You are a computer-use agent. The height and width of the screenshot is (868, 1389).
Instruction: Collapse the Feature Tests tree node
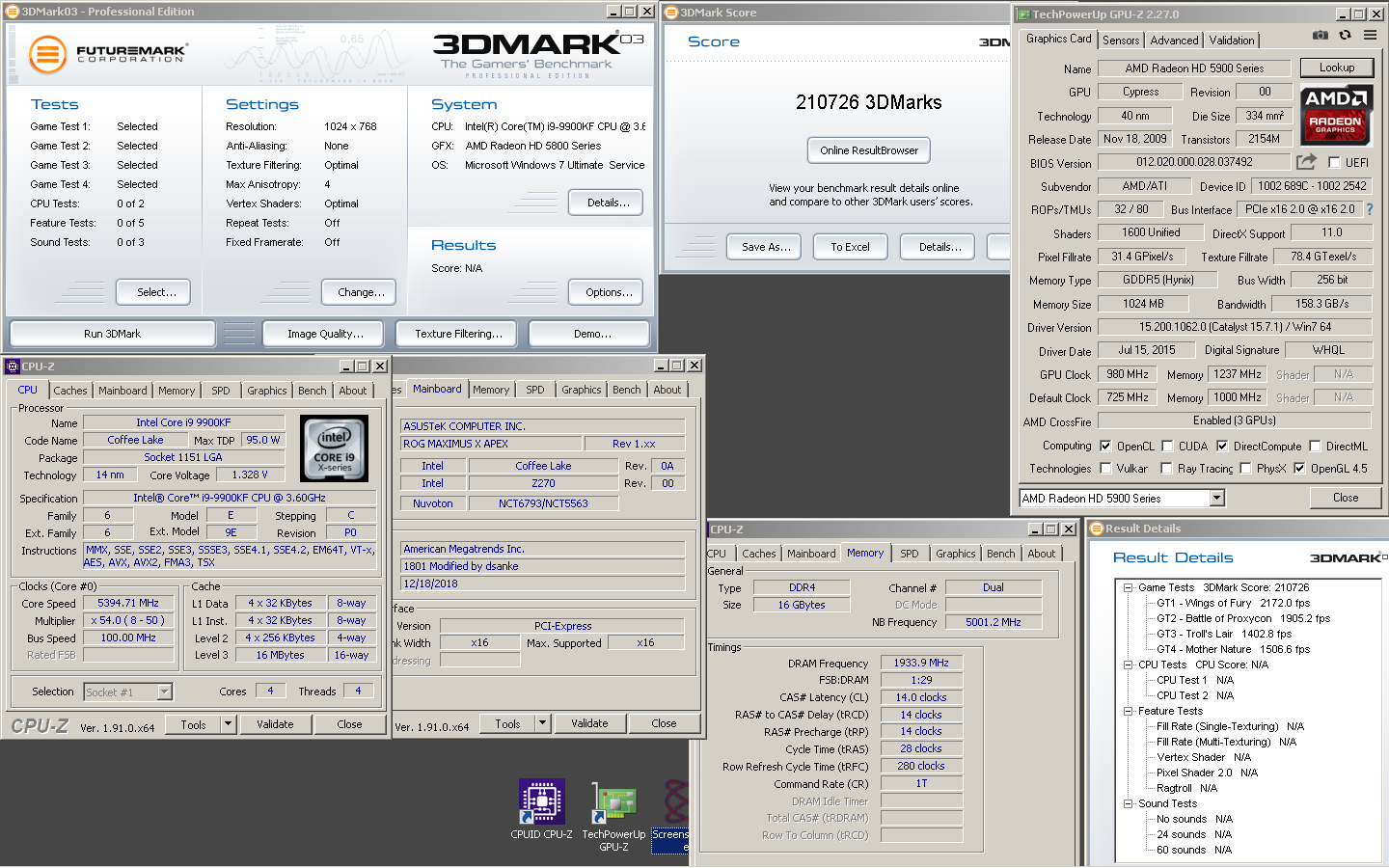[1128, 711]
